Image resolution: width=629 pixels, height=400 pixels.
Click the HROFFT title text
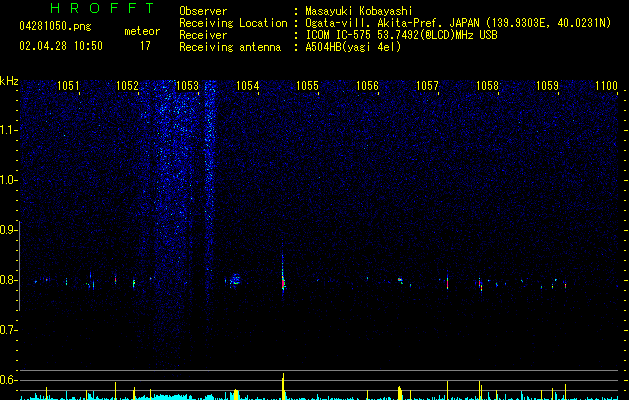click(102, 8)
